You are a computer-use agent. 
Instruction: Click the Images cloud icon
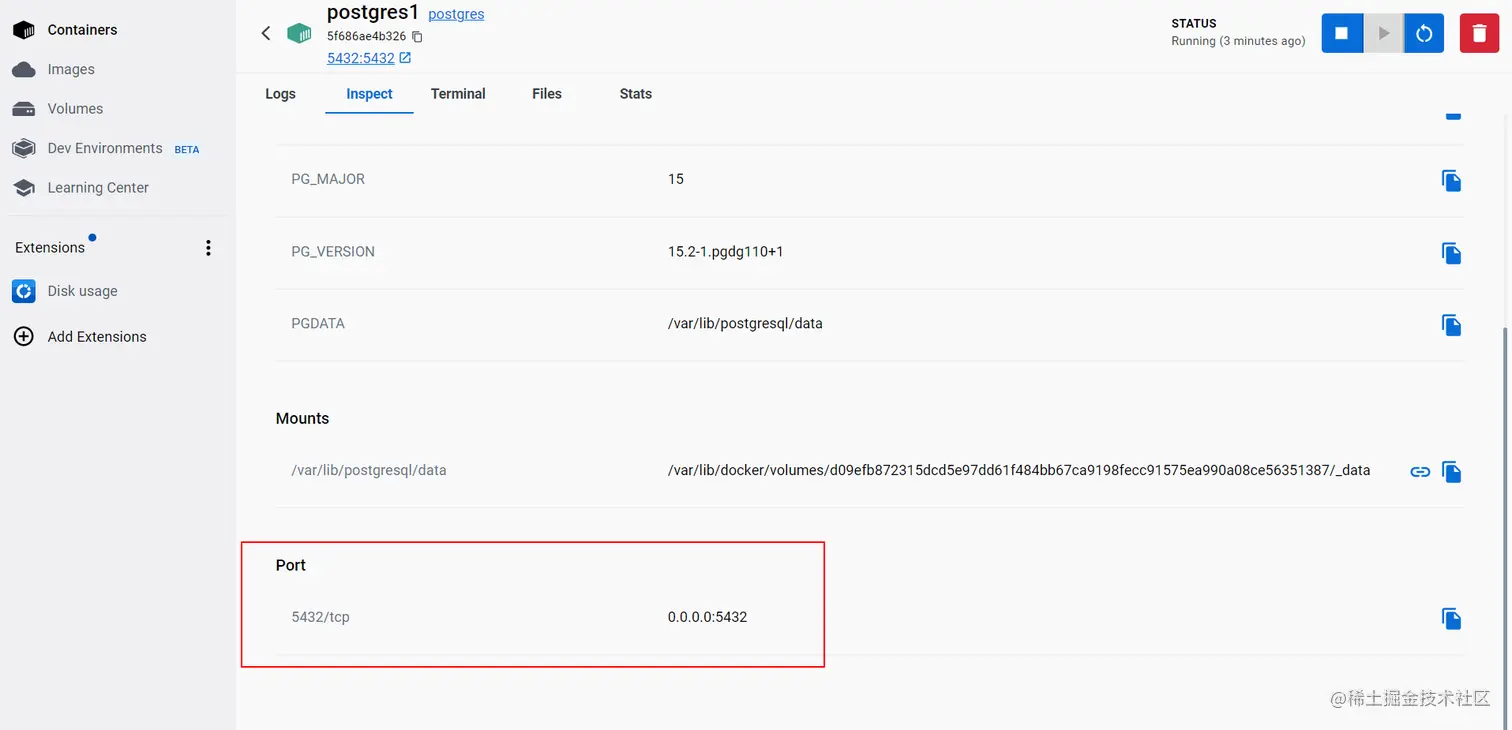click(24, 69)
